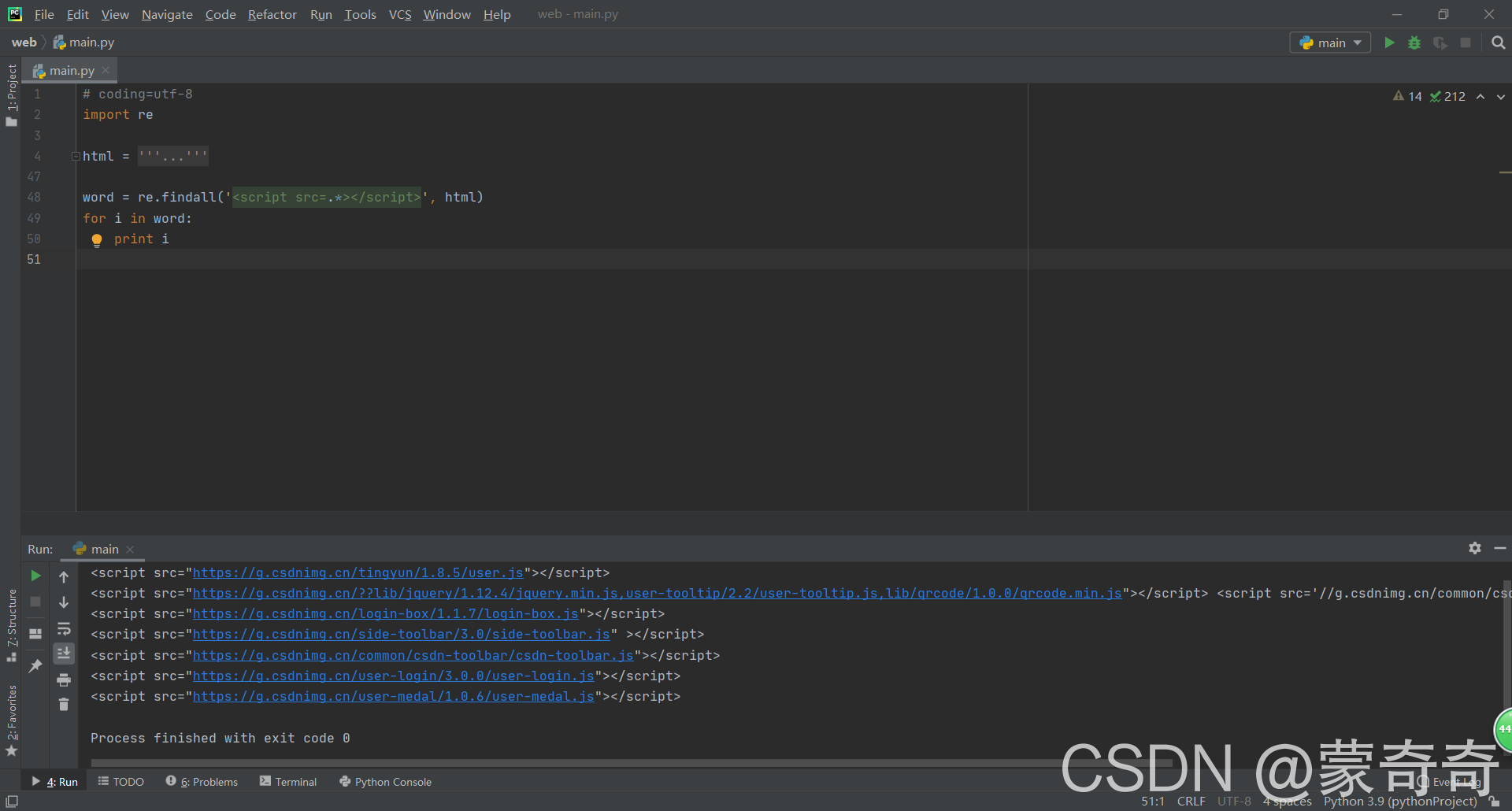1512x811 pixels.
Task: Click the intention lightbulb on line 50
Action: pos(97,240)
